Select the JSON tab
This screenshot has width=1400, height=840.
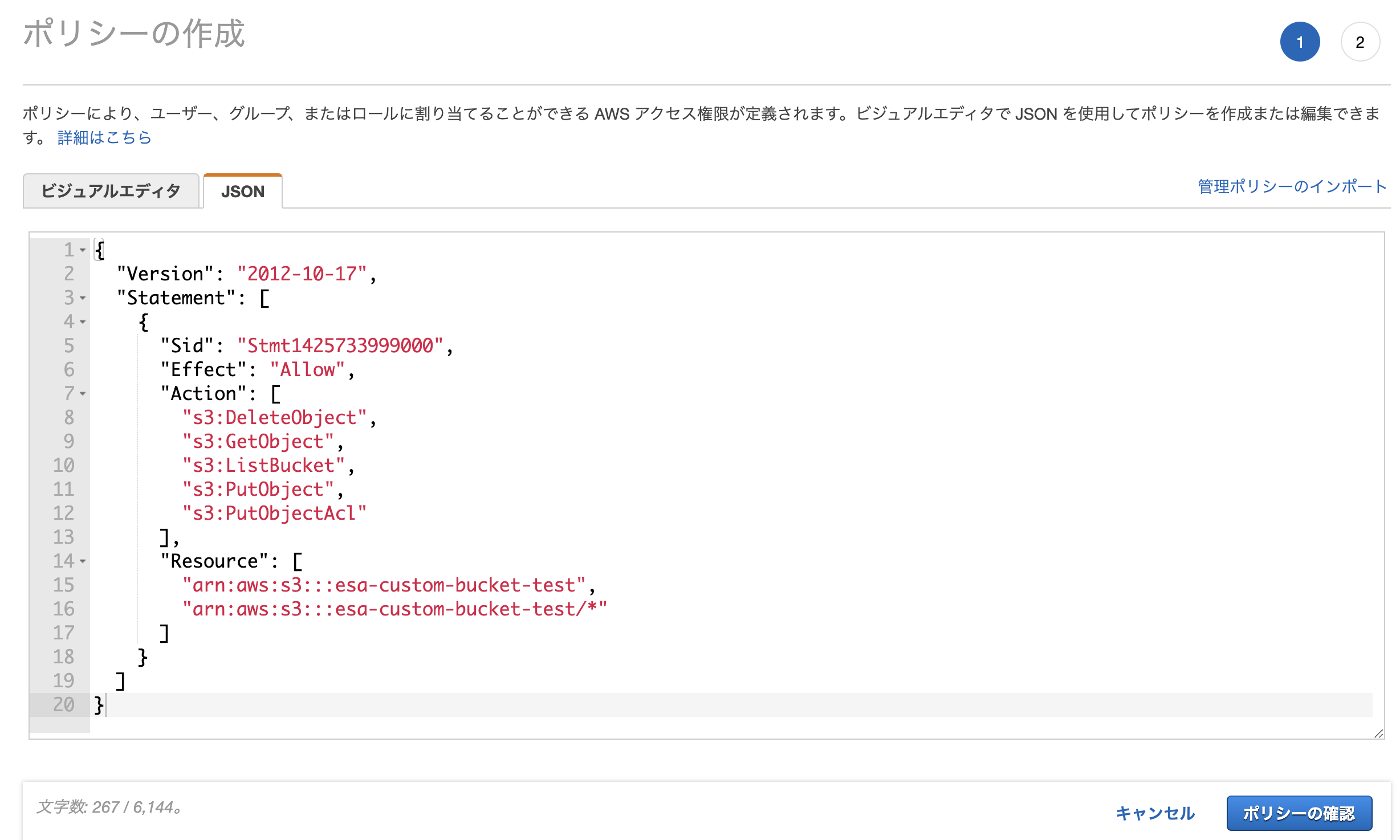click(x=243, y=191)
